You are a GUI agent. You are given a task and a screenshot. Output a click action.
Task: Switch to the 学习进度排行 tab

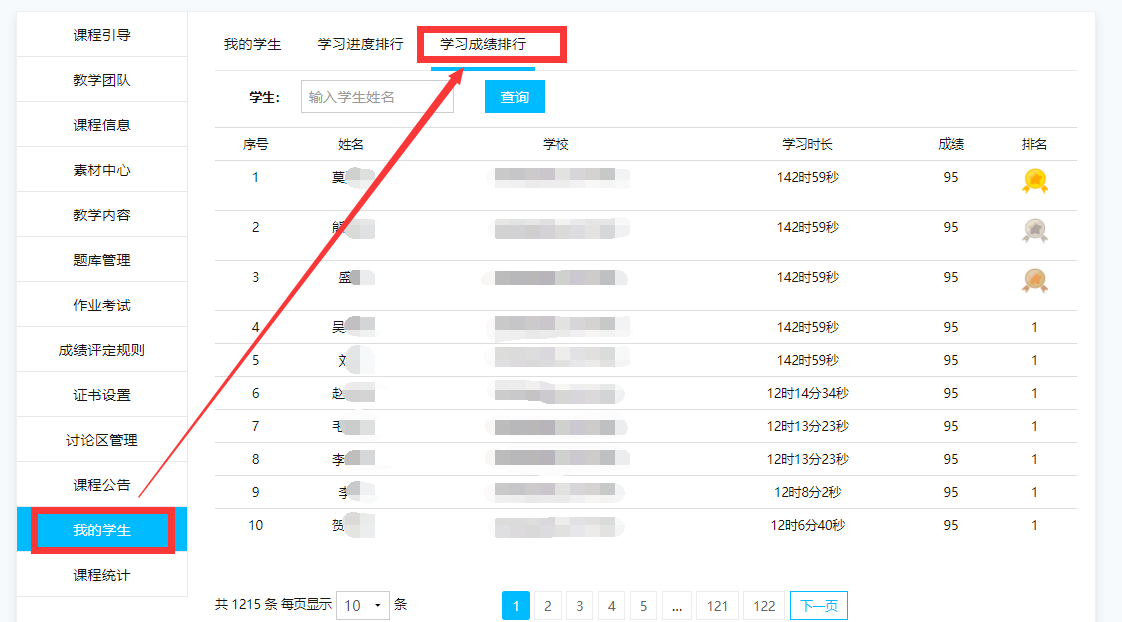coord(360,44)
